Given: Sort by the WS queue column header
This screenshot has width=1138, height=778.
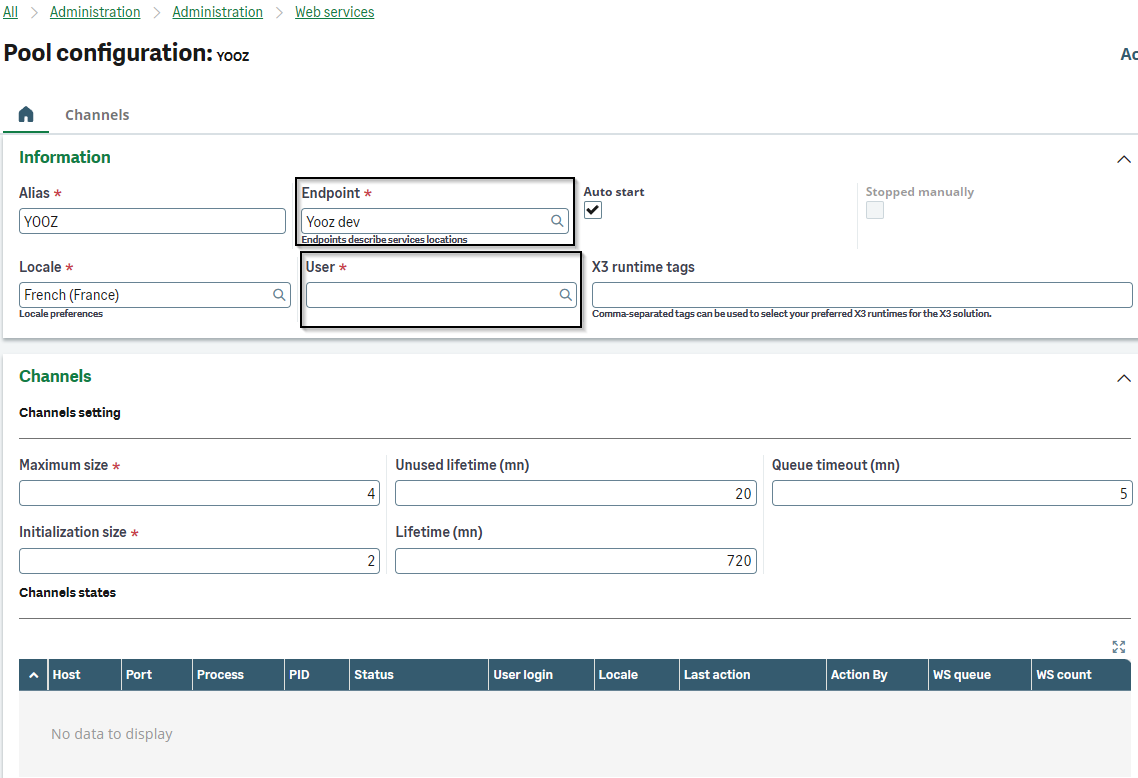Looking at the screenshot, I should pos(980,675).
